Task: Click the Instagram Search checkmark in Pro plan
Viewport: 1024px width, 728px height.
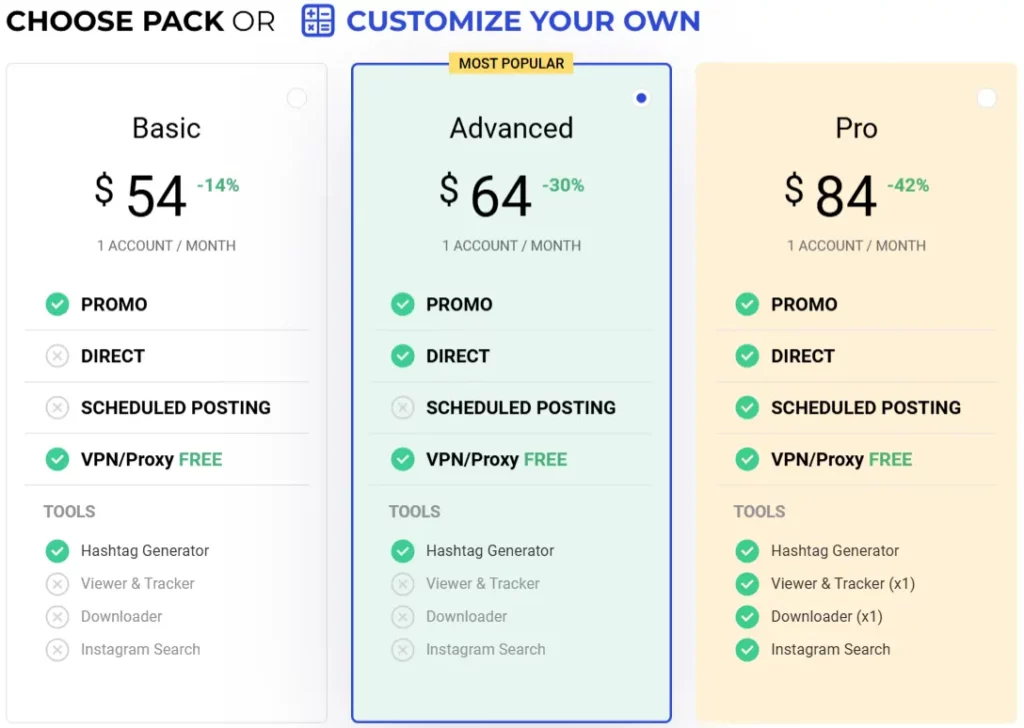Action: tap(747, 650)
